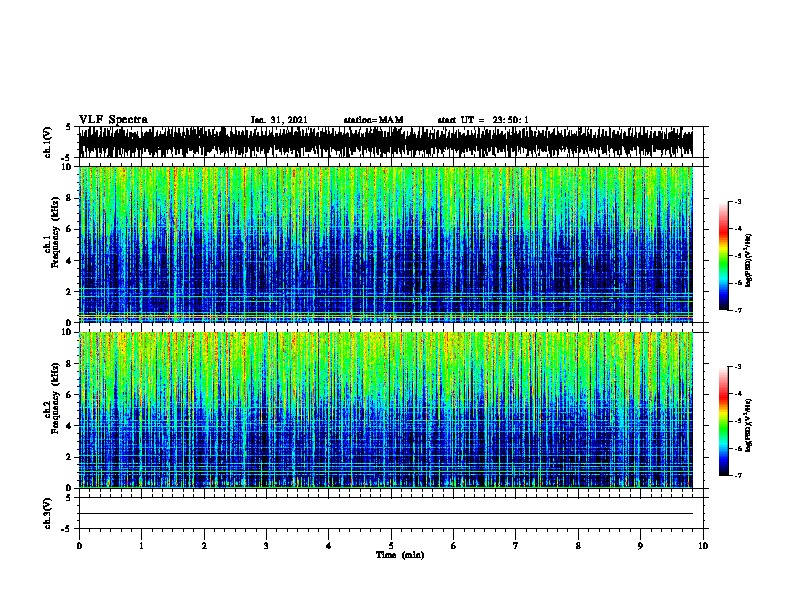
Task: Click the ch.2 color bar log(PSD) unit label
Action: coord(748,426)
